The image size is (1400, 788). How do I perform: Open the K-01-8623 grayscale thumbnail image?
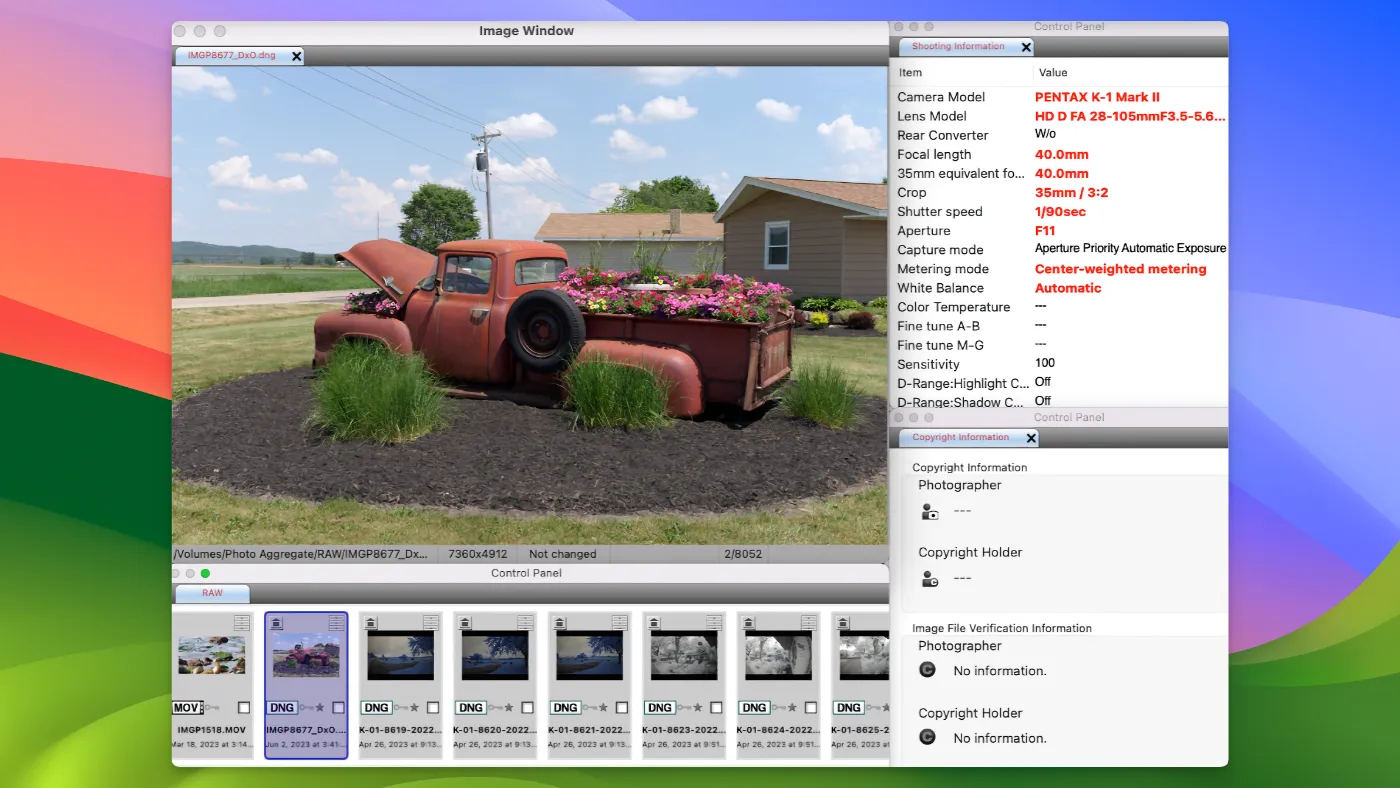[684, 655]
